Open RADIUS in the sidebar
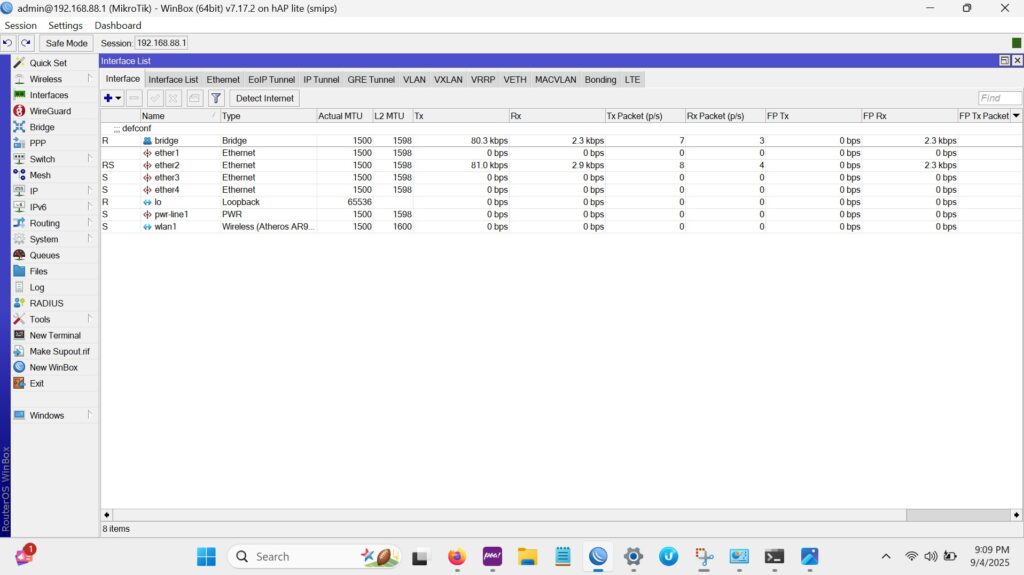The height and width of the screenshot is (575, 1024). point(46,303)
